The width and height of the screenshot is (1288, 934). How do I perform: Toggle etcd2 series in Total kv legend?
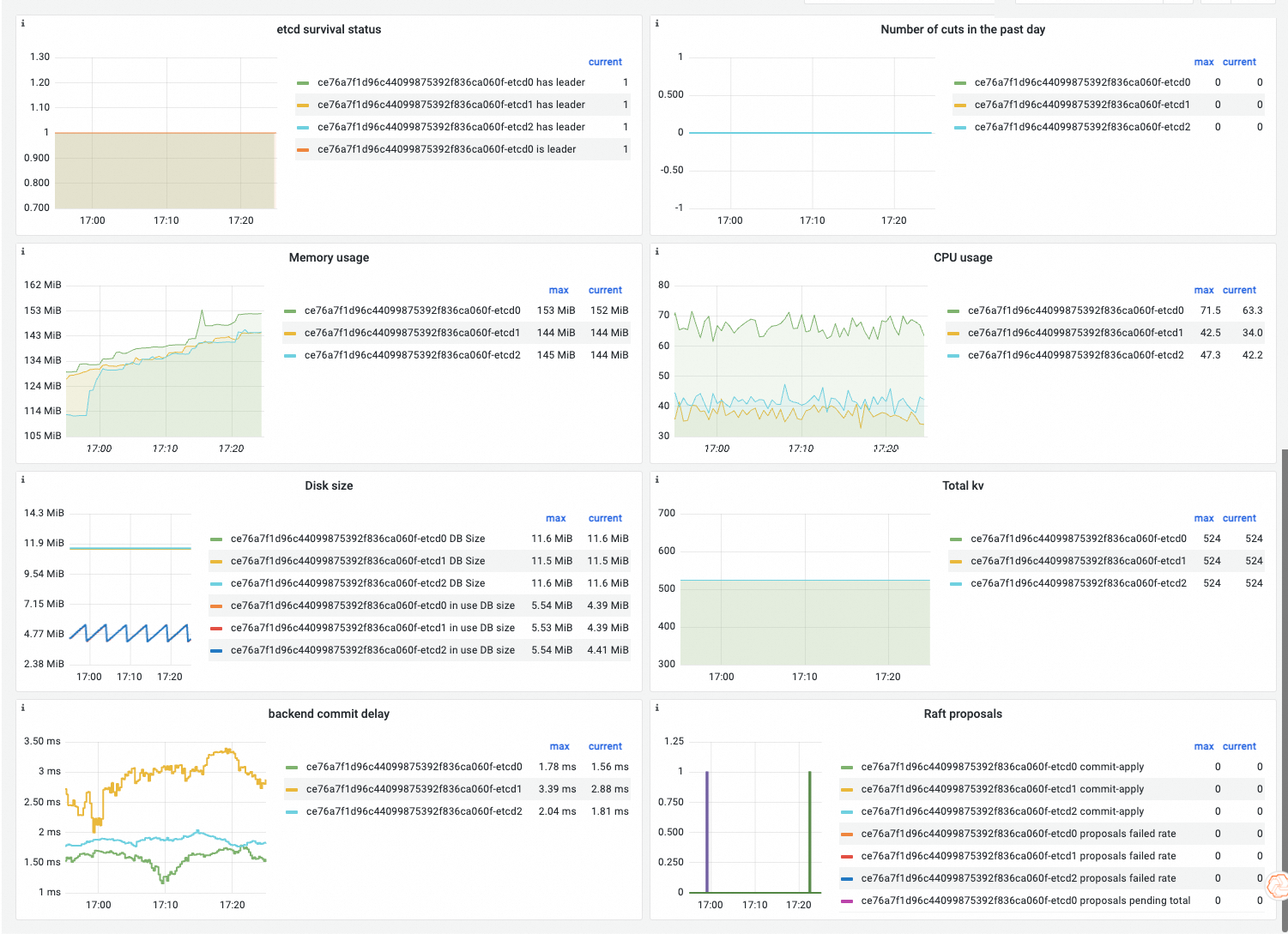pos(1079,583)
